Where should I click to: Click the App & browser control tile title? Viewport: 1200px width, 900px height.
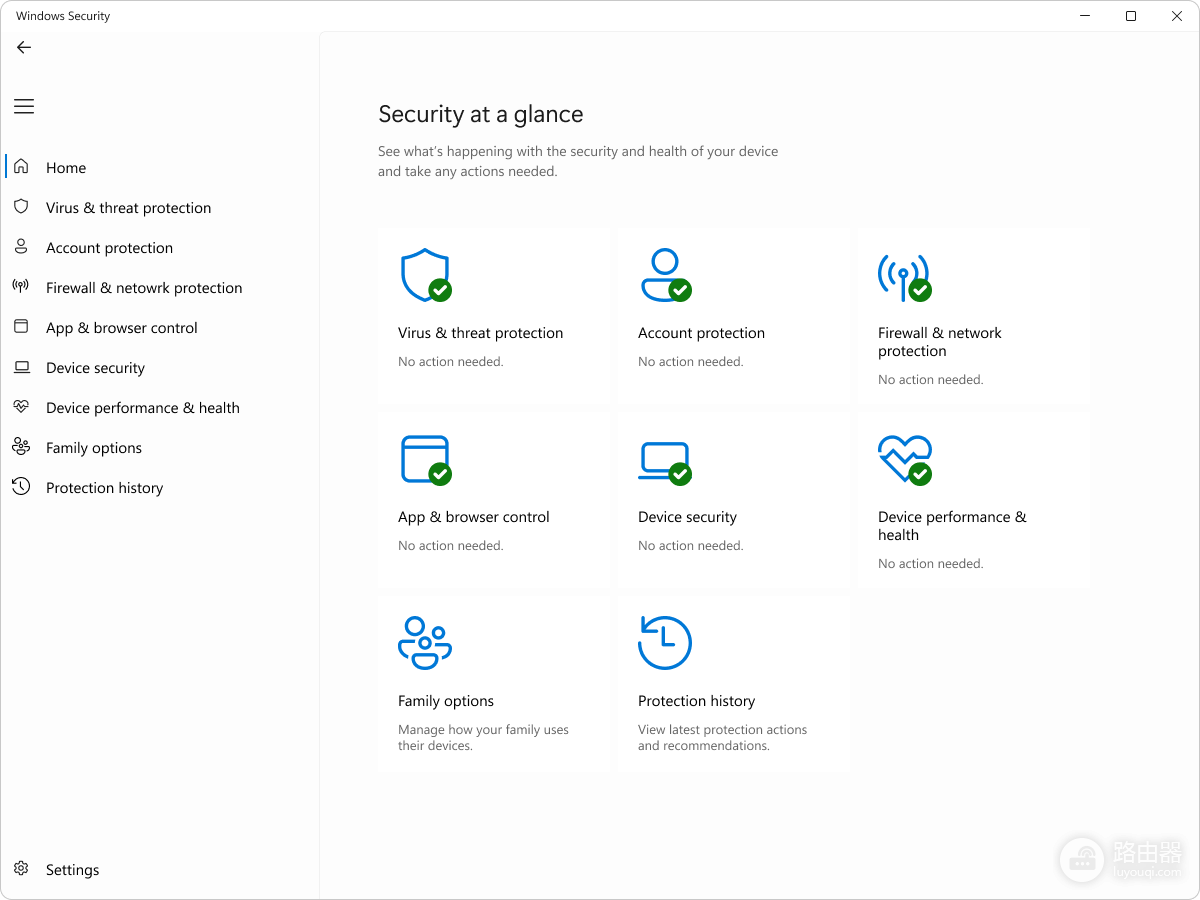click(x=474, y=517)
